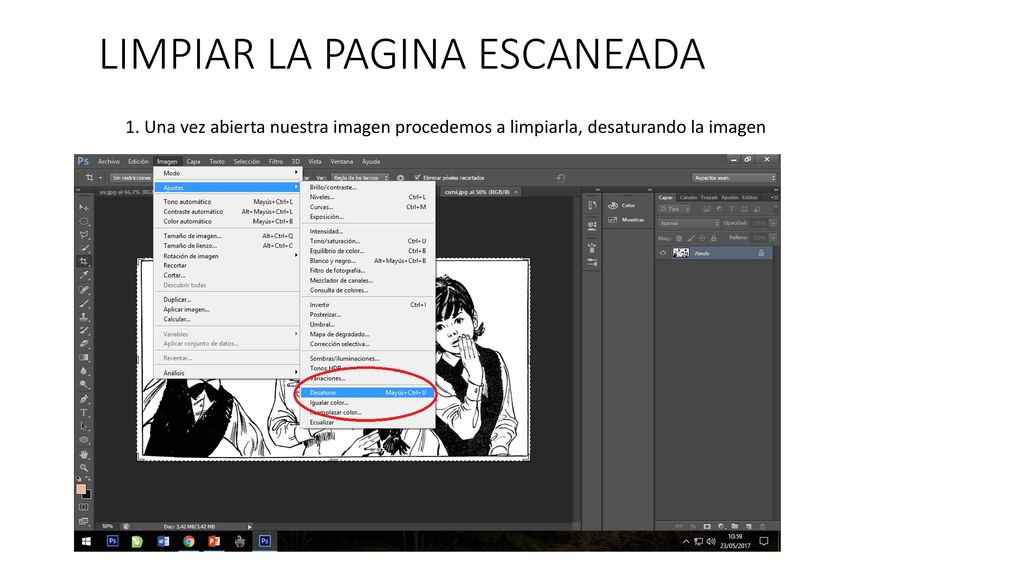Open the Muestras swatches panel

[x=626, y=220]
